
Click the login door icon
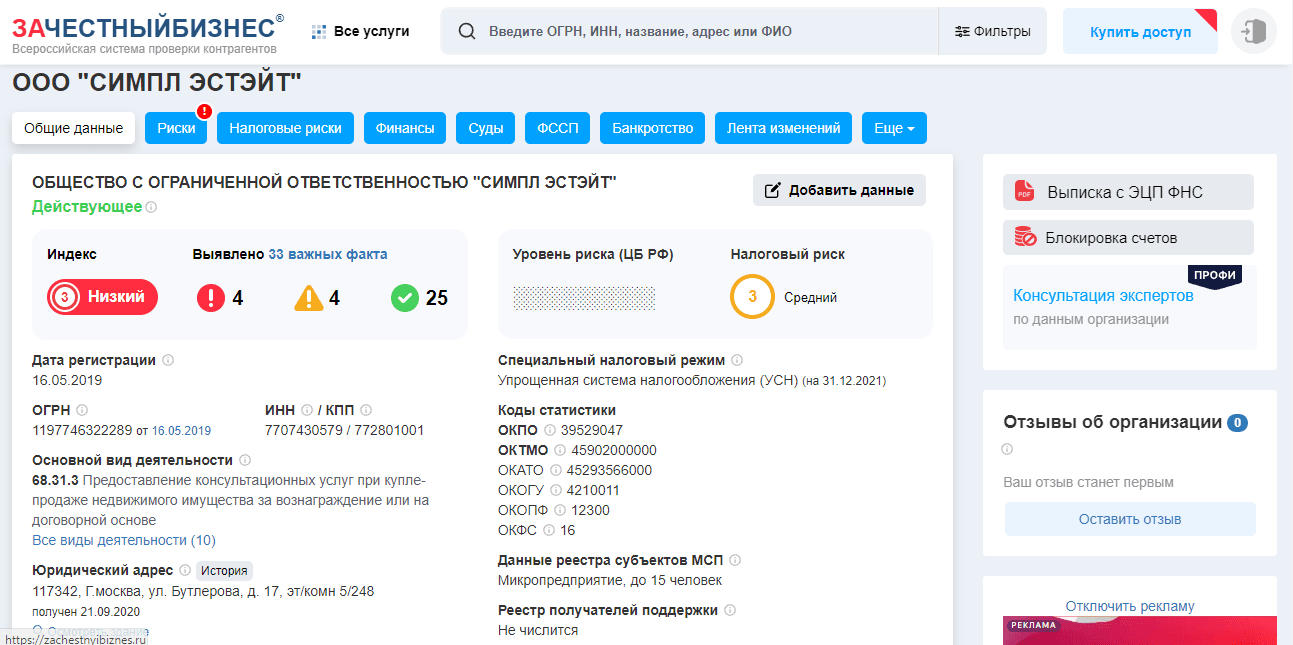(1253, 31)
